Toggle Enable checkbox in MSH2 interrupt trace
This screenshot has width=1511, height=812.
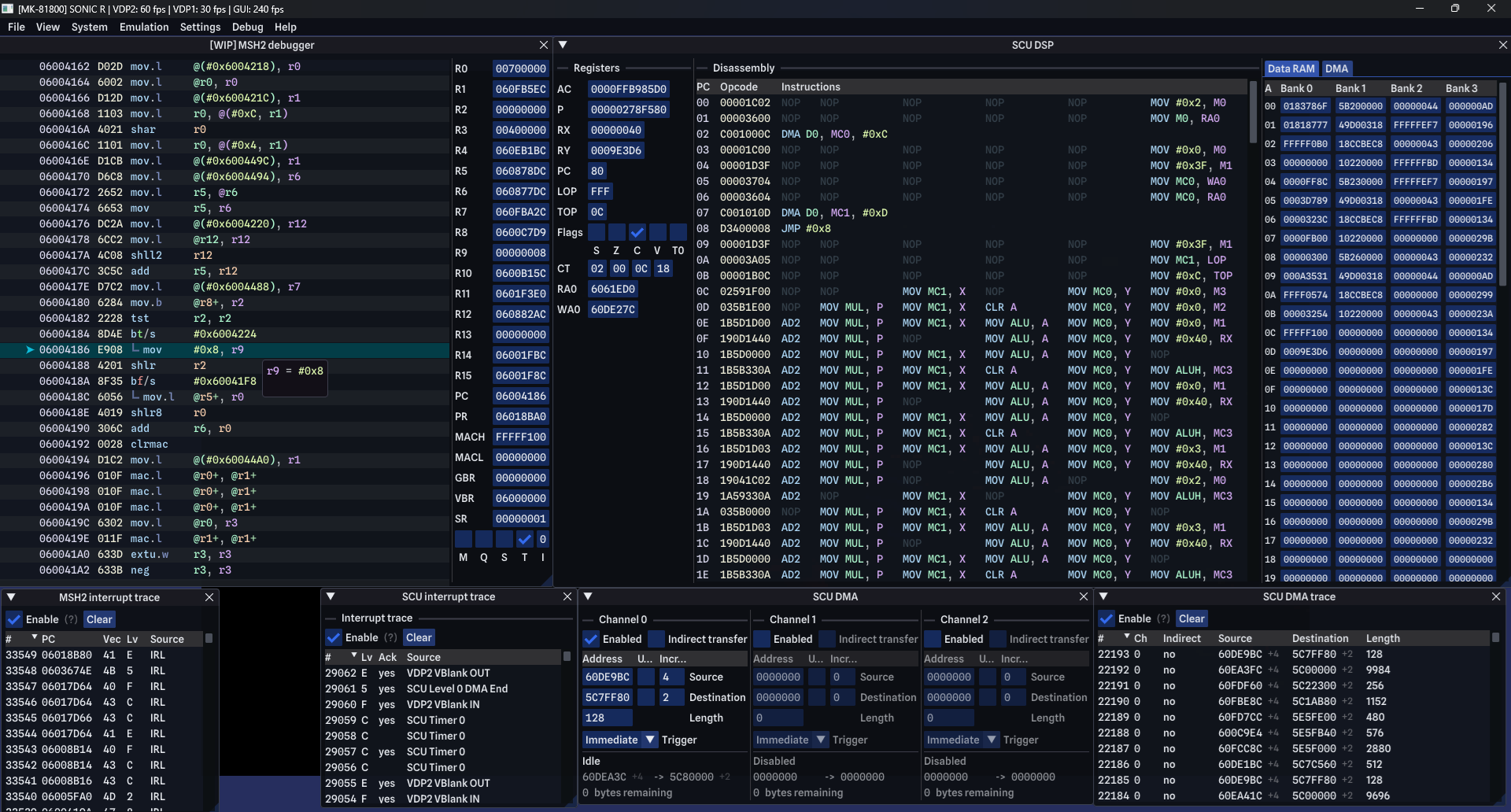[14, 620]
